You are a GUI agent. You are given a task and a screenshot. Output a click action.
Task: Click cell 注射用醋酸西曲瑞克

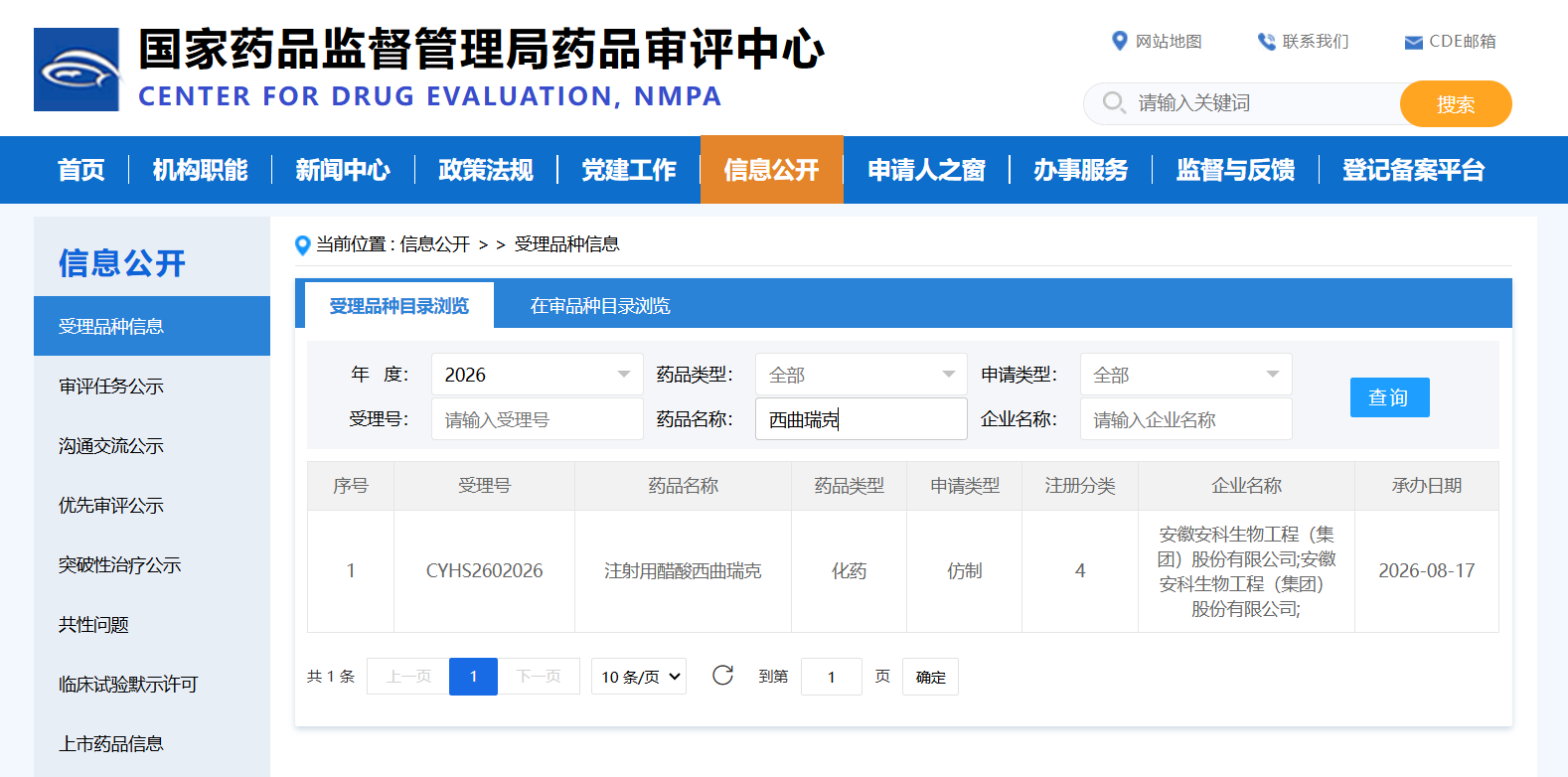tap(684, 571)
